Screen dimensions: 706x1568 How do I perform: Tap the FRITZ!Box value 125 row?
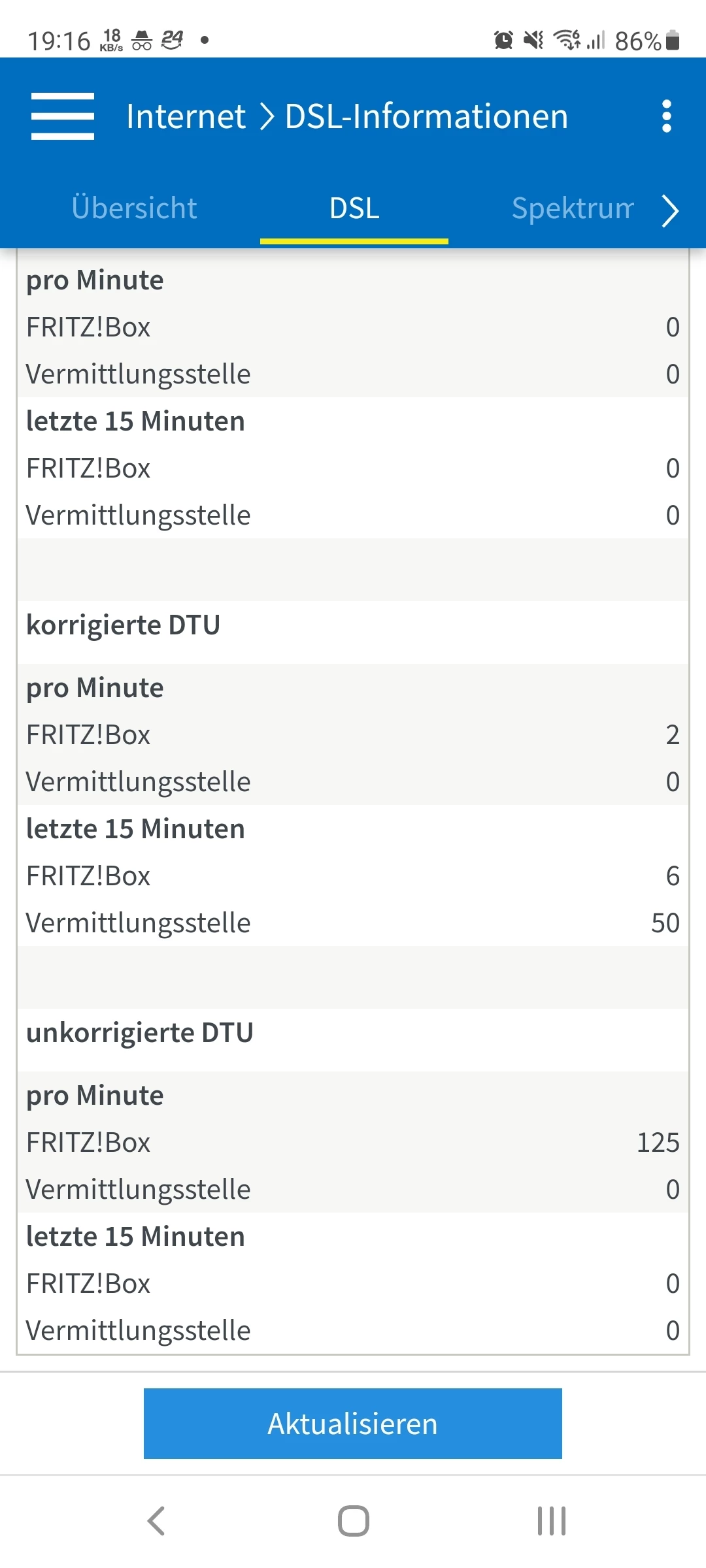point(353,1143)
